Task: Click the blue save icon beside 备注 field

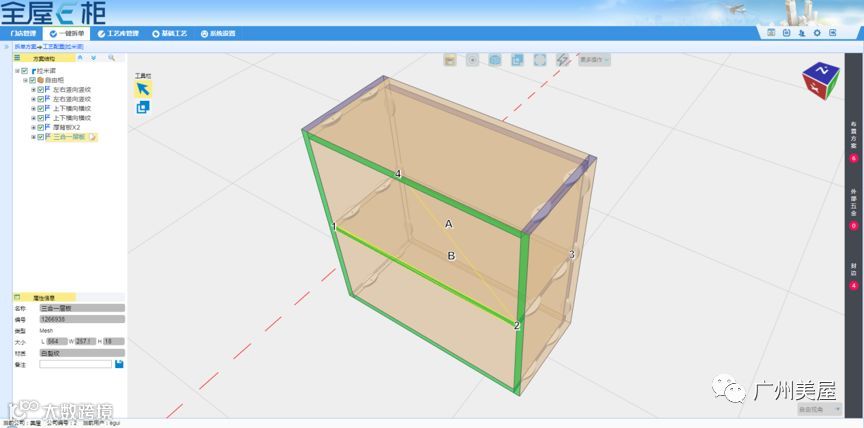Action: point(119,364)
